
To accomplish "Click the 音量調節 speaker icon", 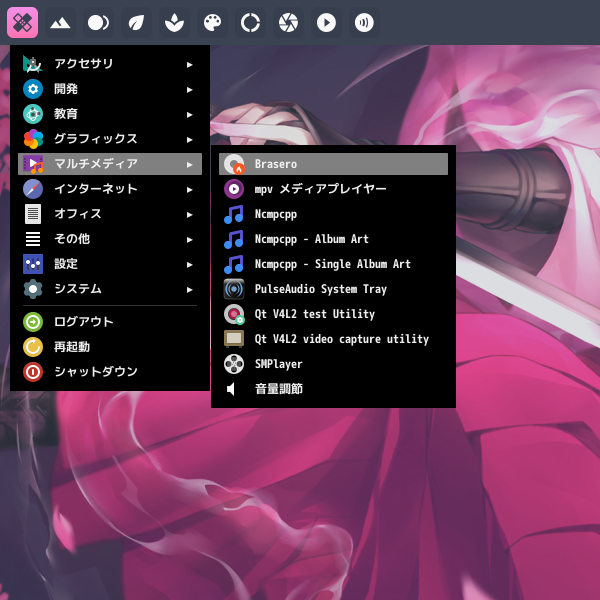I will point(231,389).
